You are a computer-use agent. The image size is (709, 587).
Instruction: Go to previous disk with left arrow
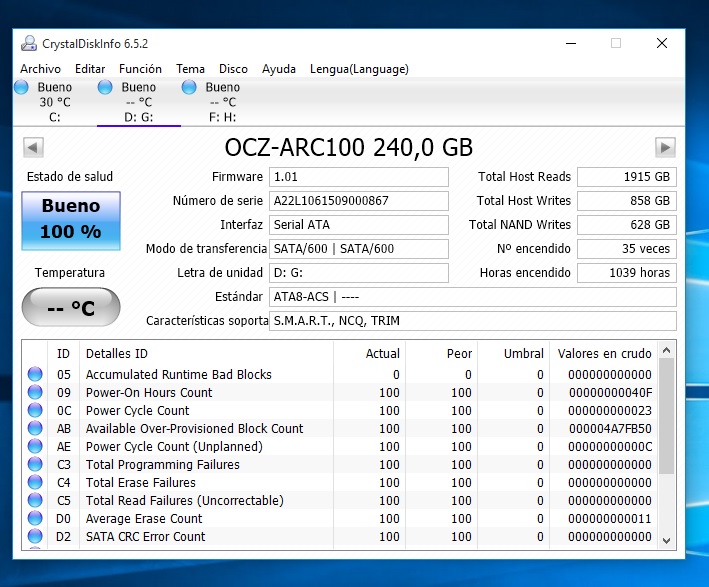point(33,147)
